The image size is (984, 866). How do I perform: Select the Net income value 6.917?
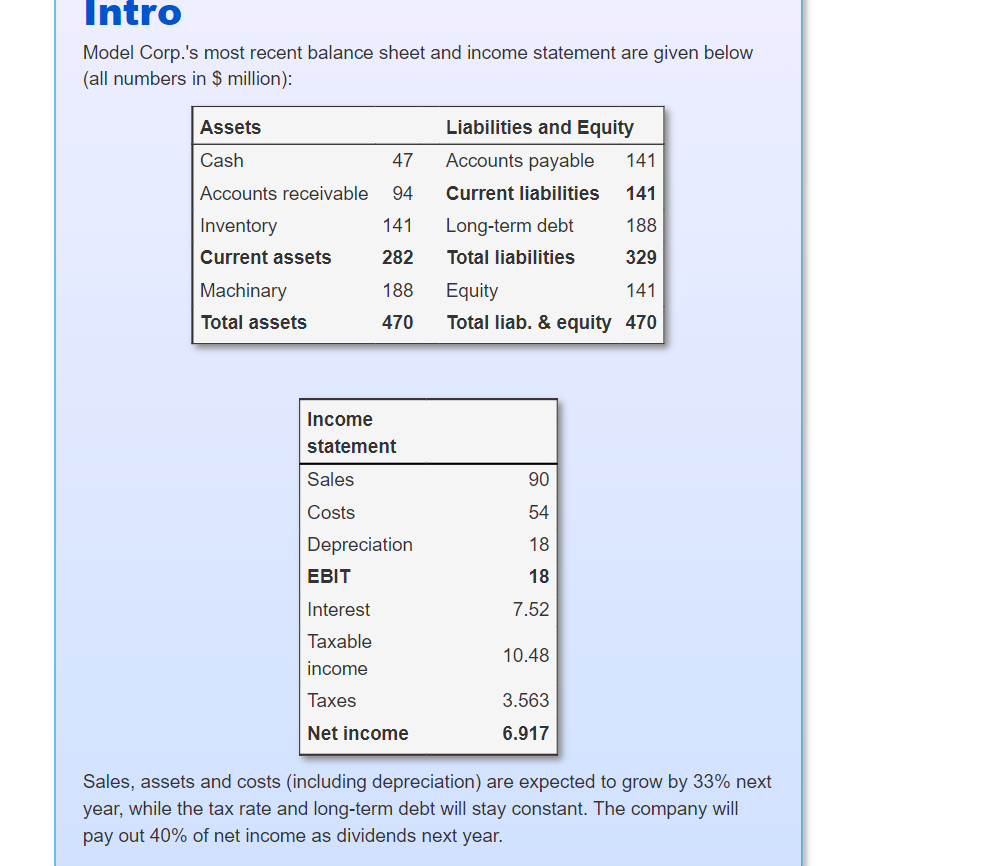pyautogui.click(x=527, y=733)
